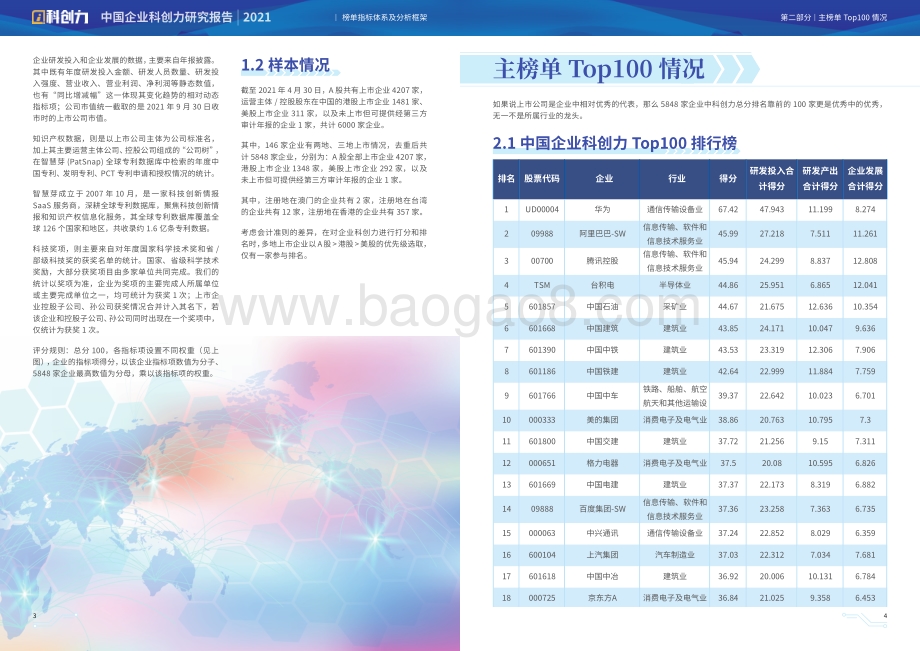Screen dimensions: 920x651
Task: Click stock code 601668
Action: tap(542, 328)
